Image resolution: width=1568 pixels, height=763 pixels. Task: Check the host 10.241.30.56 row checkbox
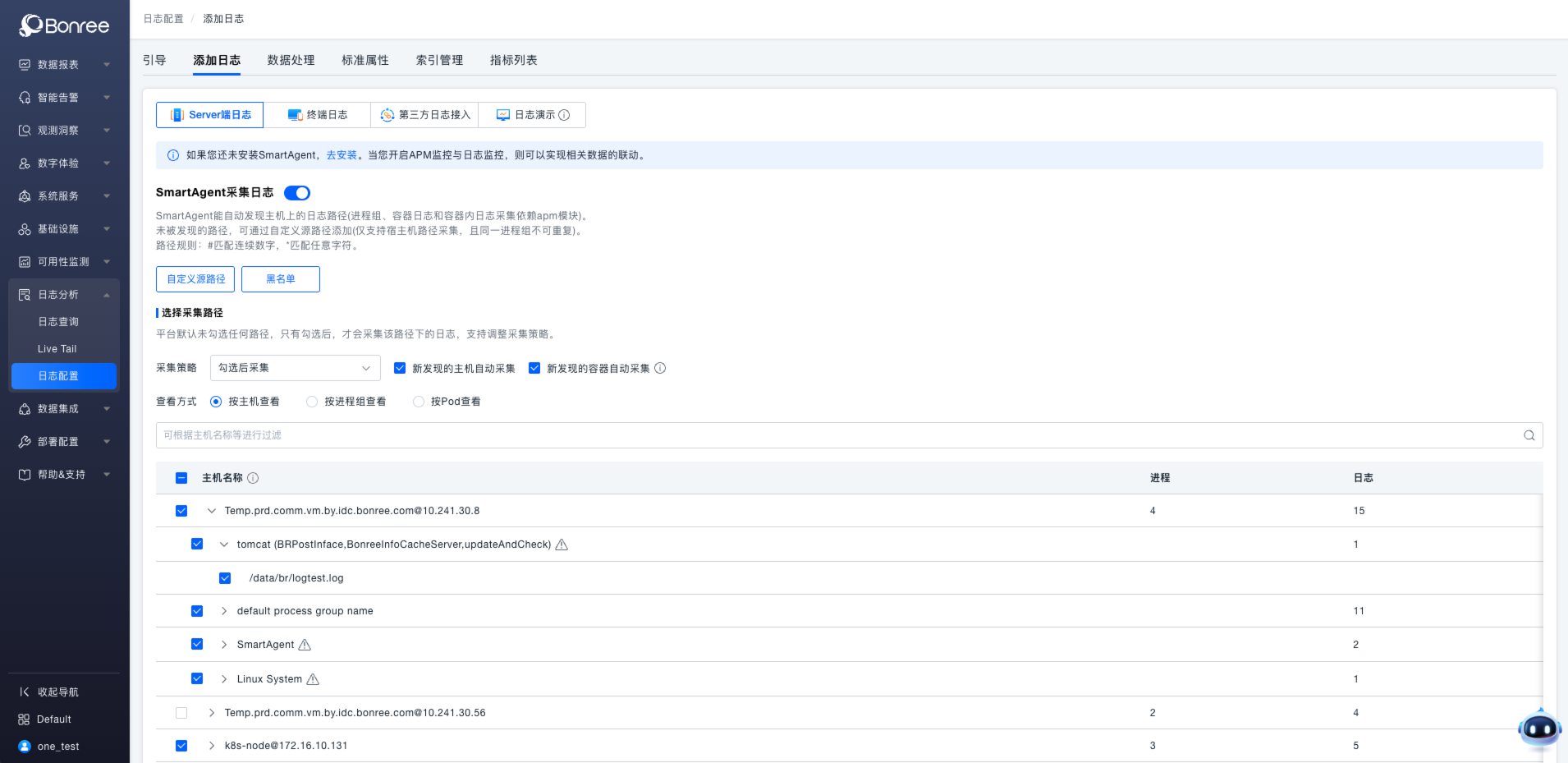[x=181, y=713]
